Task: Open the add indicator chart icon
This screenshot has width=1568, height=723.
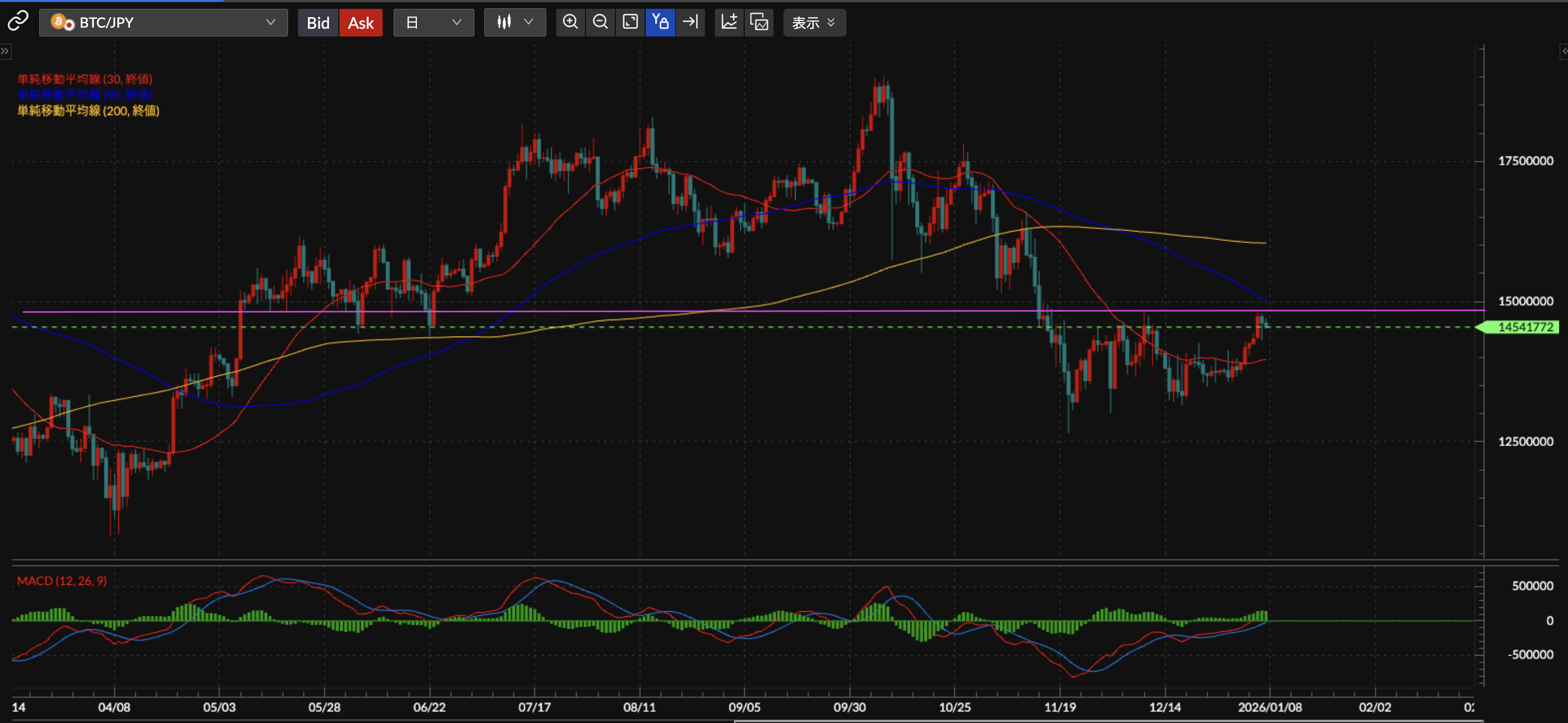Action: point(729,23)
